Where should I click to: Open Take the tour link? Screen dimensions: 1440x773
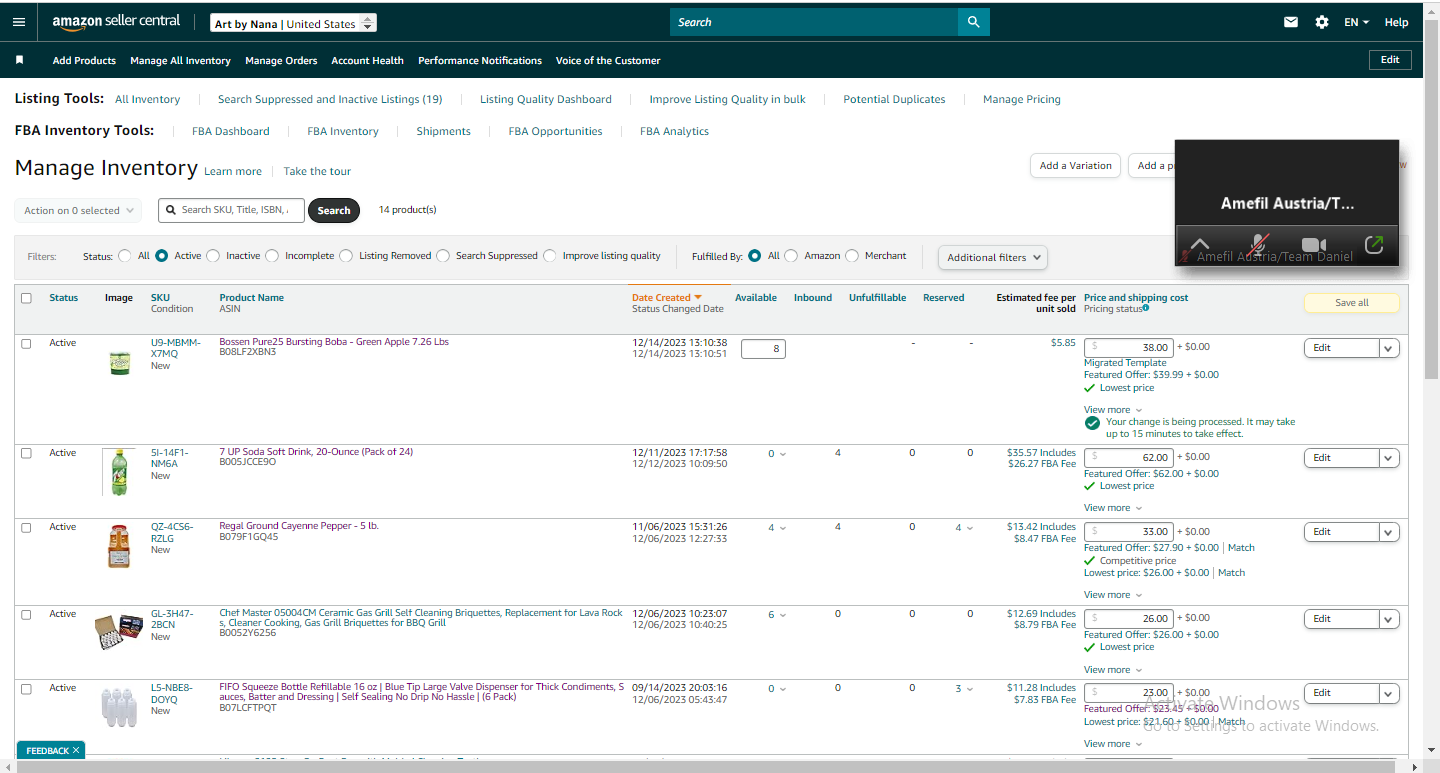click(317, 171)
